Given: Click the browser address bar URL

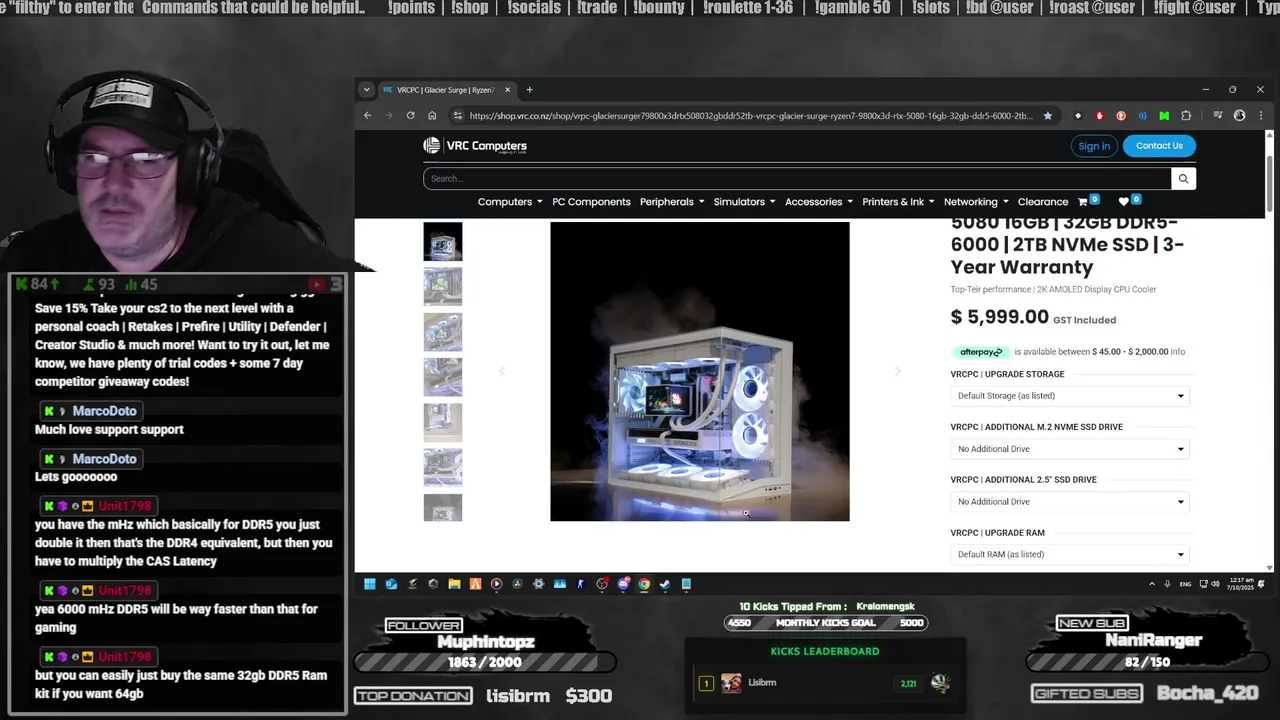Looking at the screenshot, I should point(750,115).
